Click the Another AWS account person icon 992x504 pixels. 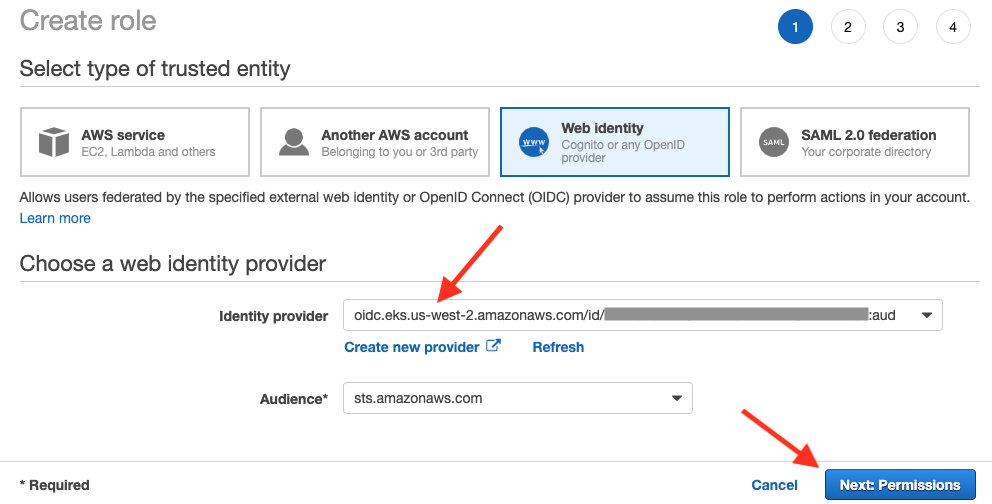tap(294, 142)
